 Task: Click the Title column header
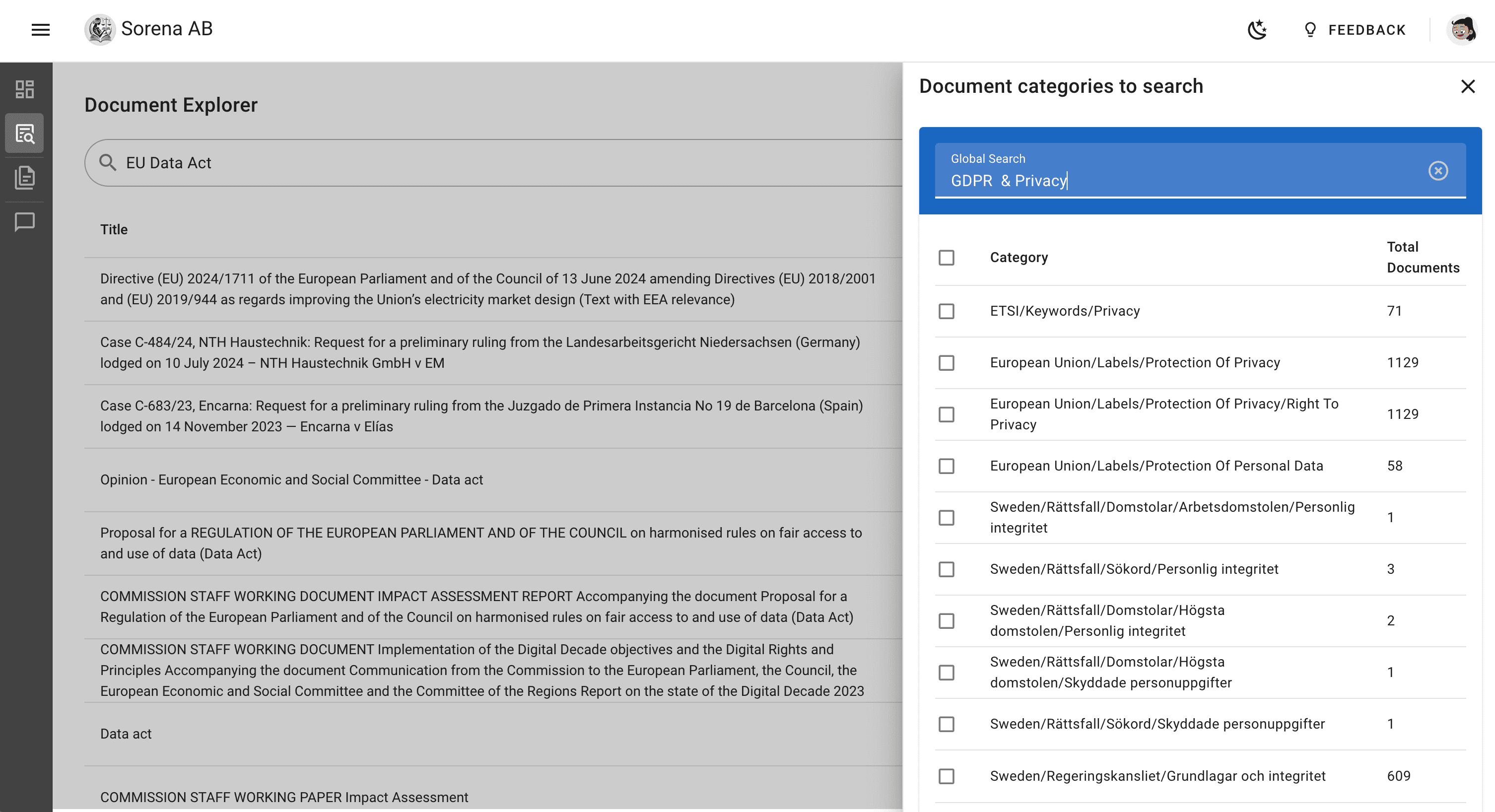[114, 229]
